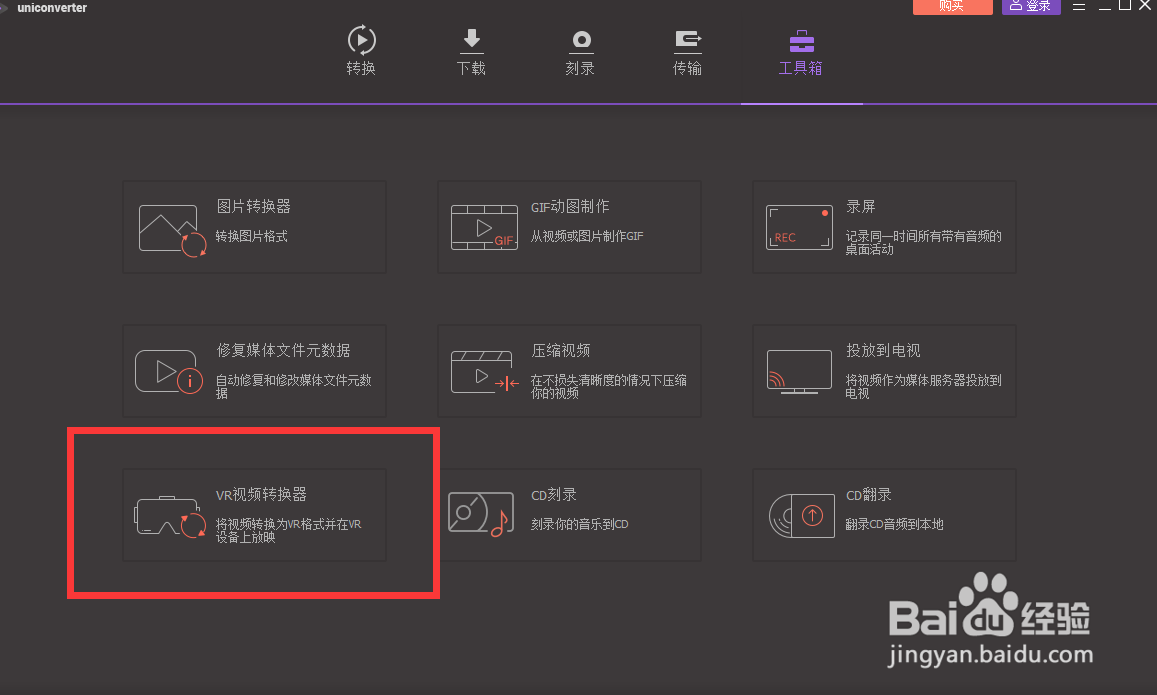Viewport: 1157px width, 695px height.
Task: Select the 传输 (Transfer) tab
Action: click(688, 51)
